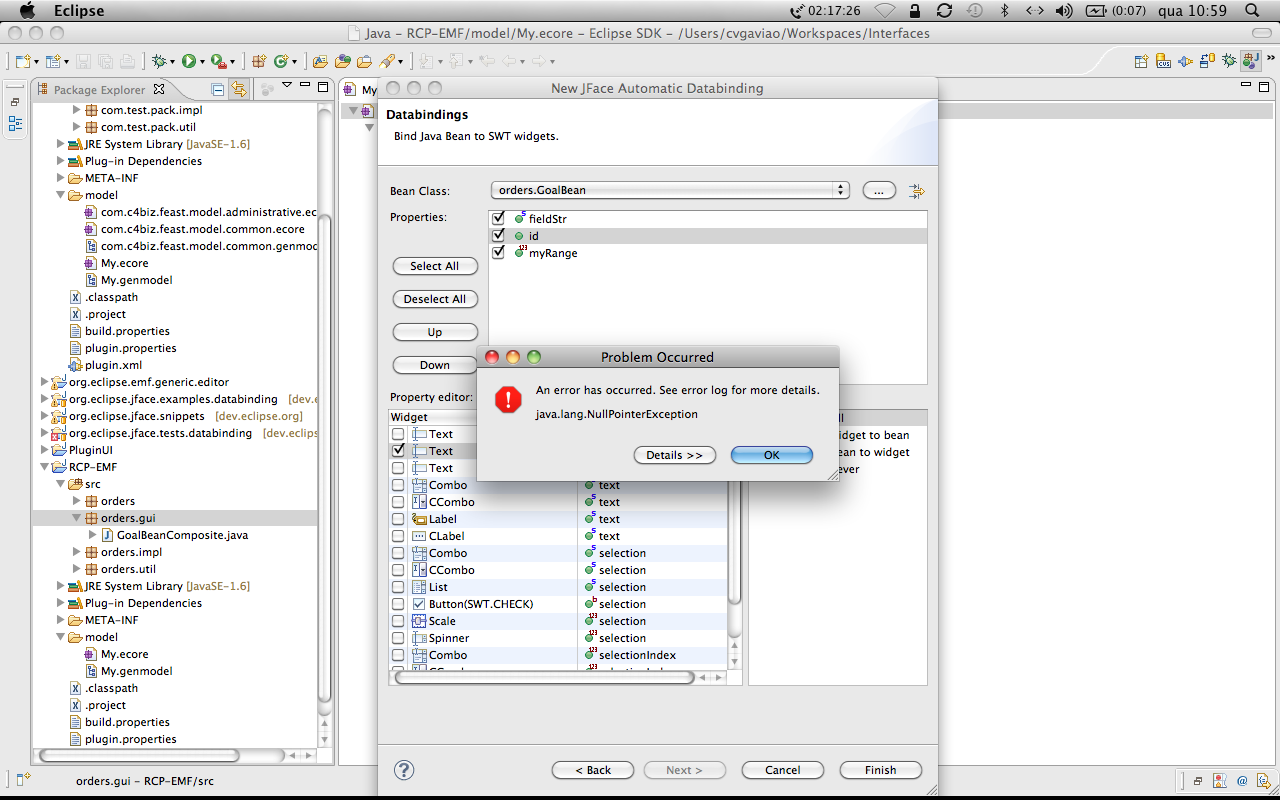Screen dimensions: 1280x800
Task: Collapse the src folder in RCP-EMF
Action: tap(60, 484)
